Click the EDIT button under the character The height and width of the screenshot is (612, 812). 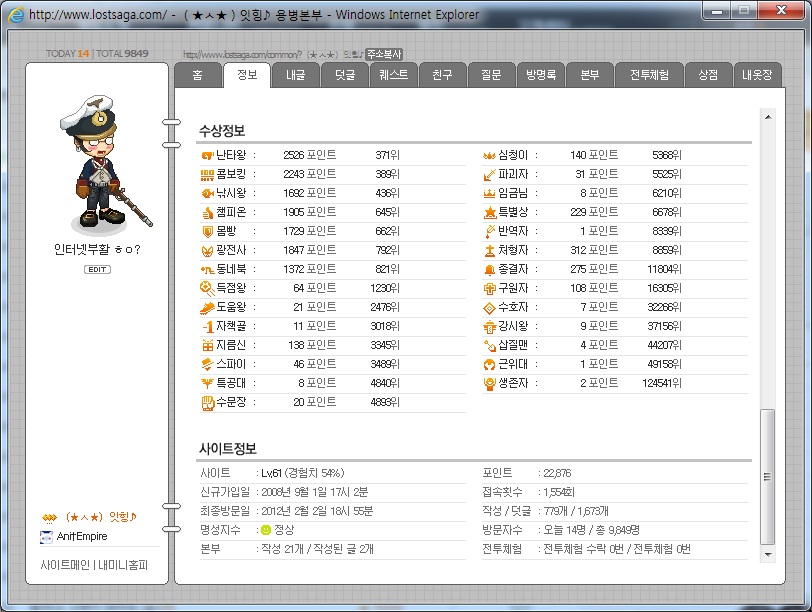click(x=97, y=269)
